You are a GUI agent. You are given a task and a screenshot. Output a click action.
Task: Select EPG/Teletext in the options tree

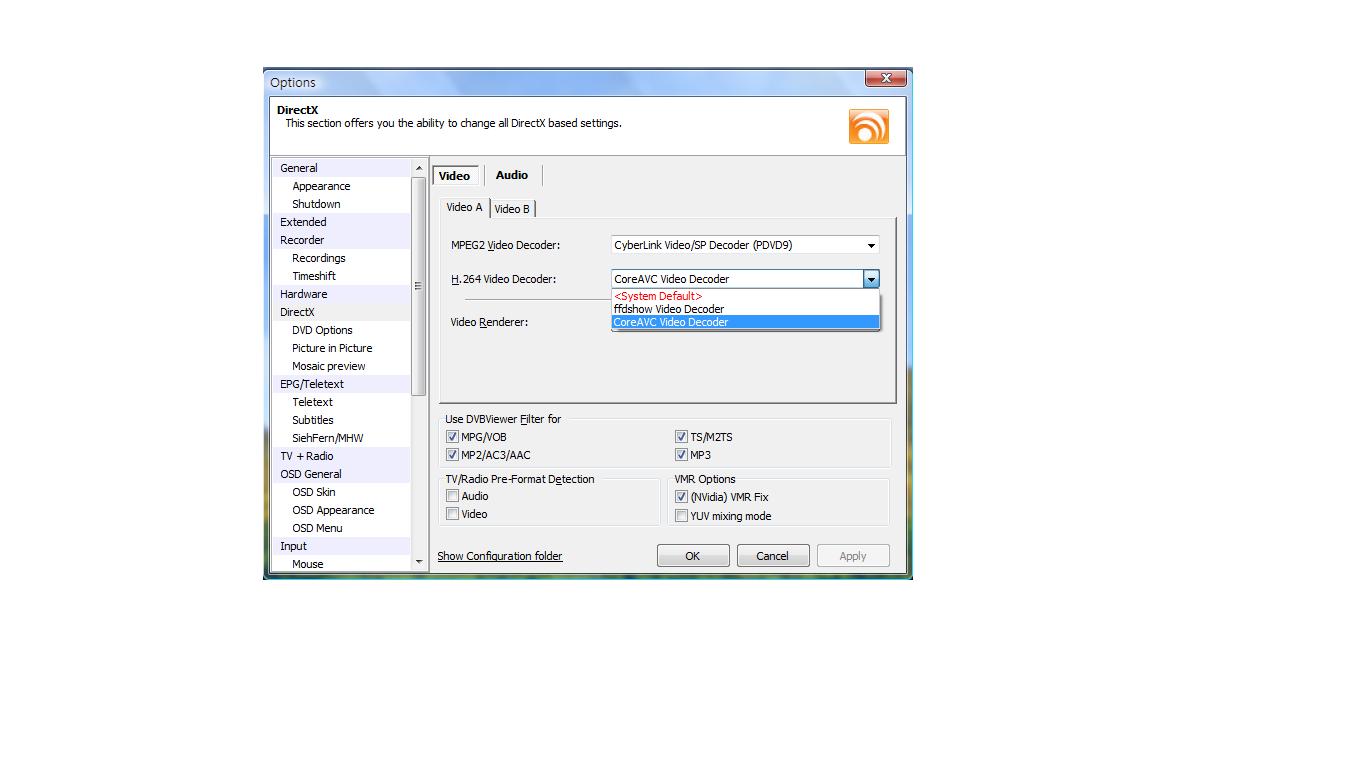(312, 384)
